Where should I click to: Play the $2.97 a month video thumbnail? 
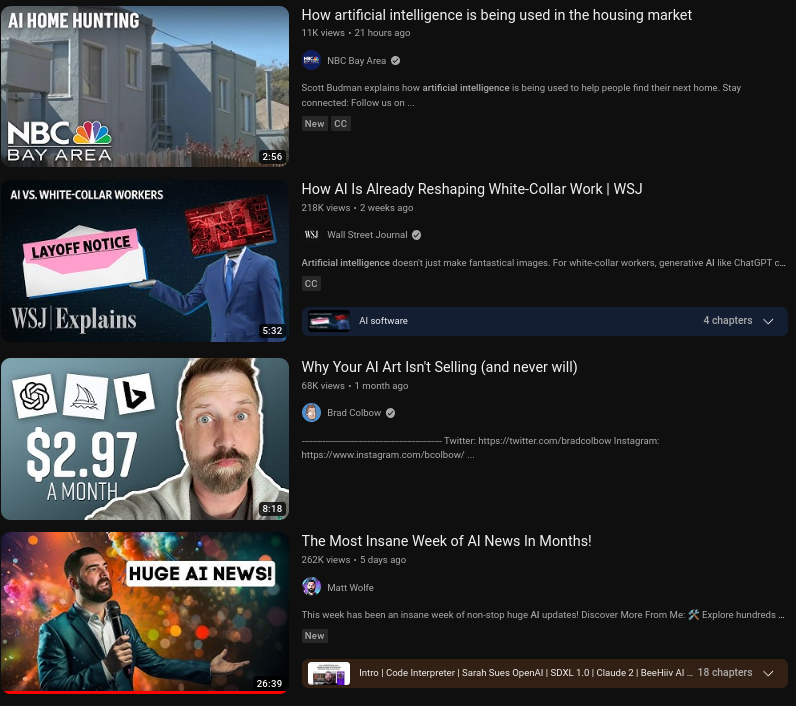[x=145, y=439]
